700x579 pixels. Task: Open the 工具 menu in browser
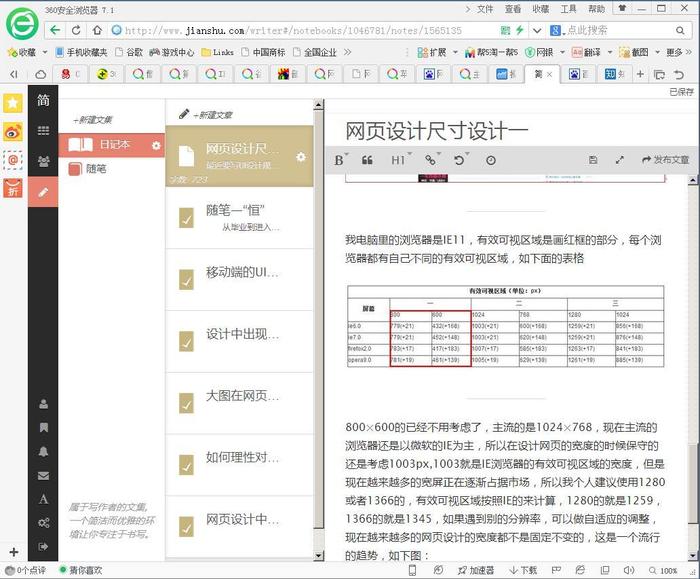click(568, 8)
